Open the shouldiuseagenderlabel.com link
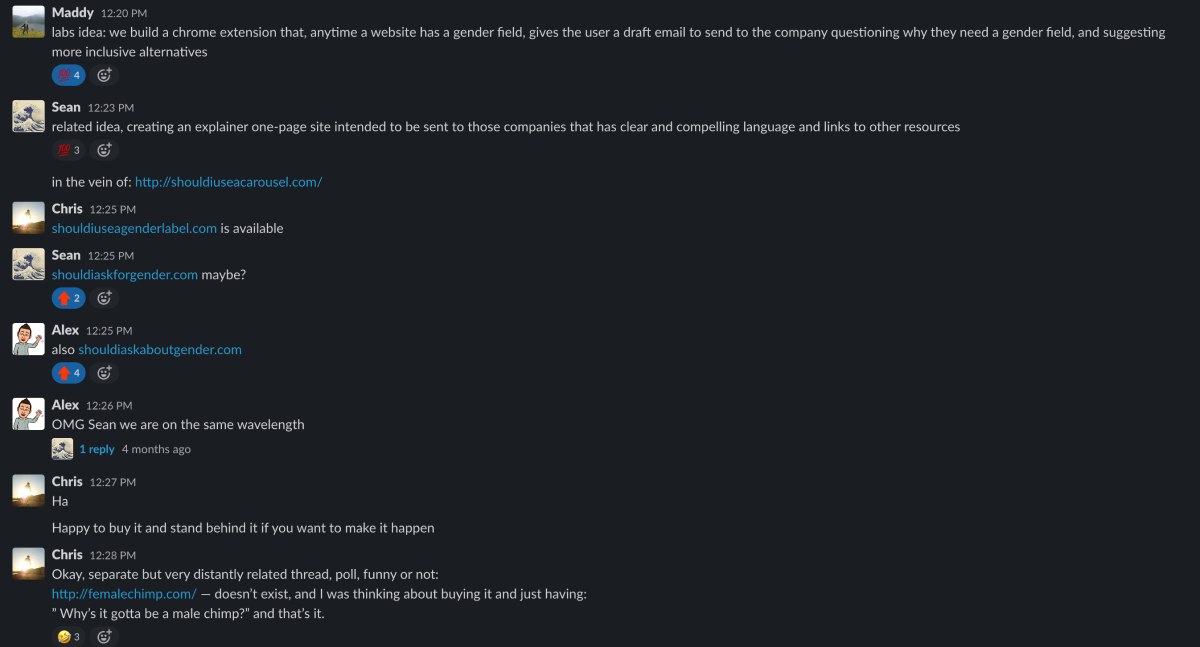Viewport: 1200px width, 647px height. click(134, 228)
